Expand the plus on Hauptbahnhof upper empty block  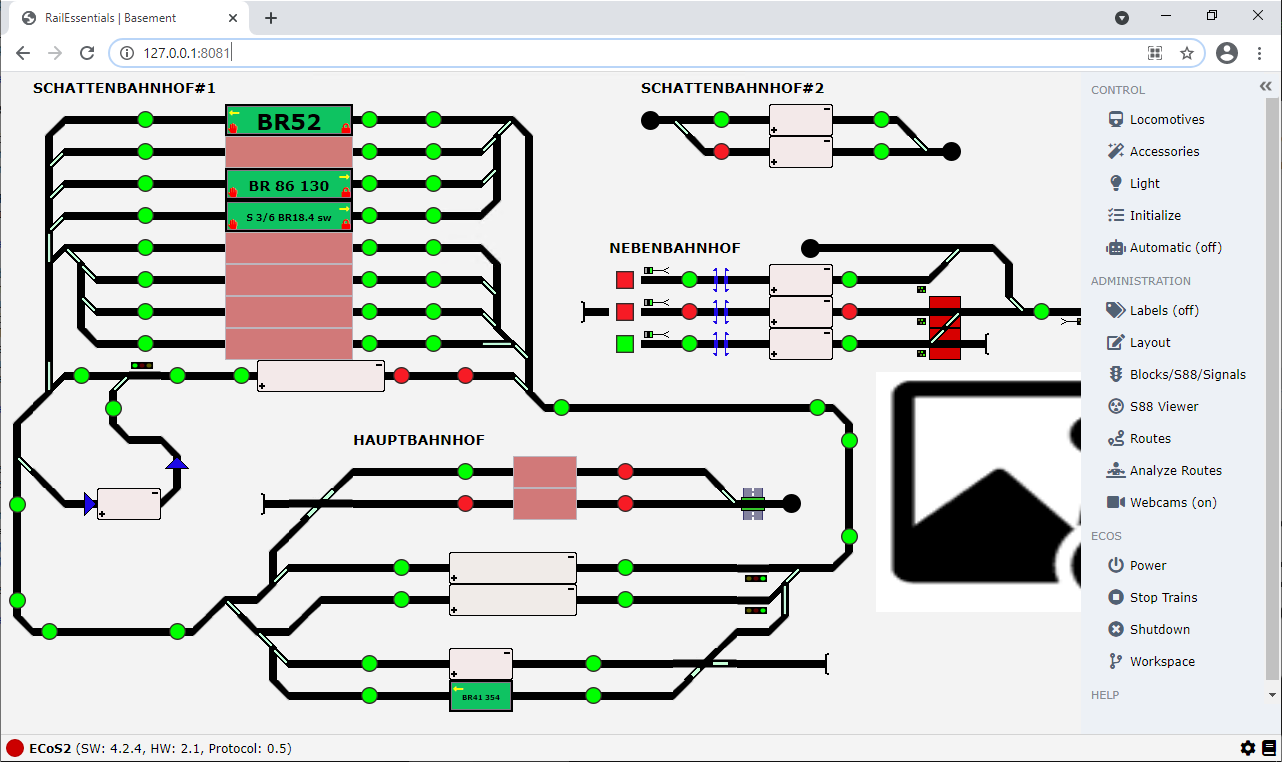coord(454,578)
